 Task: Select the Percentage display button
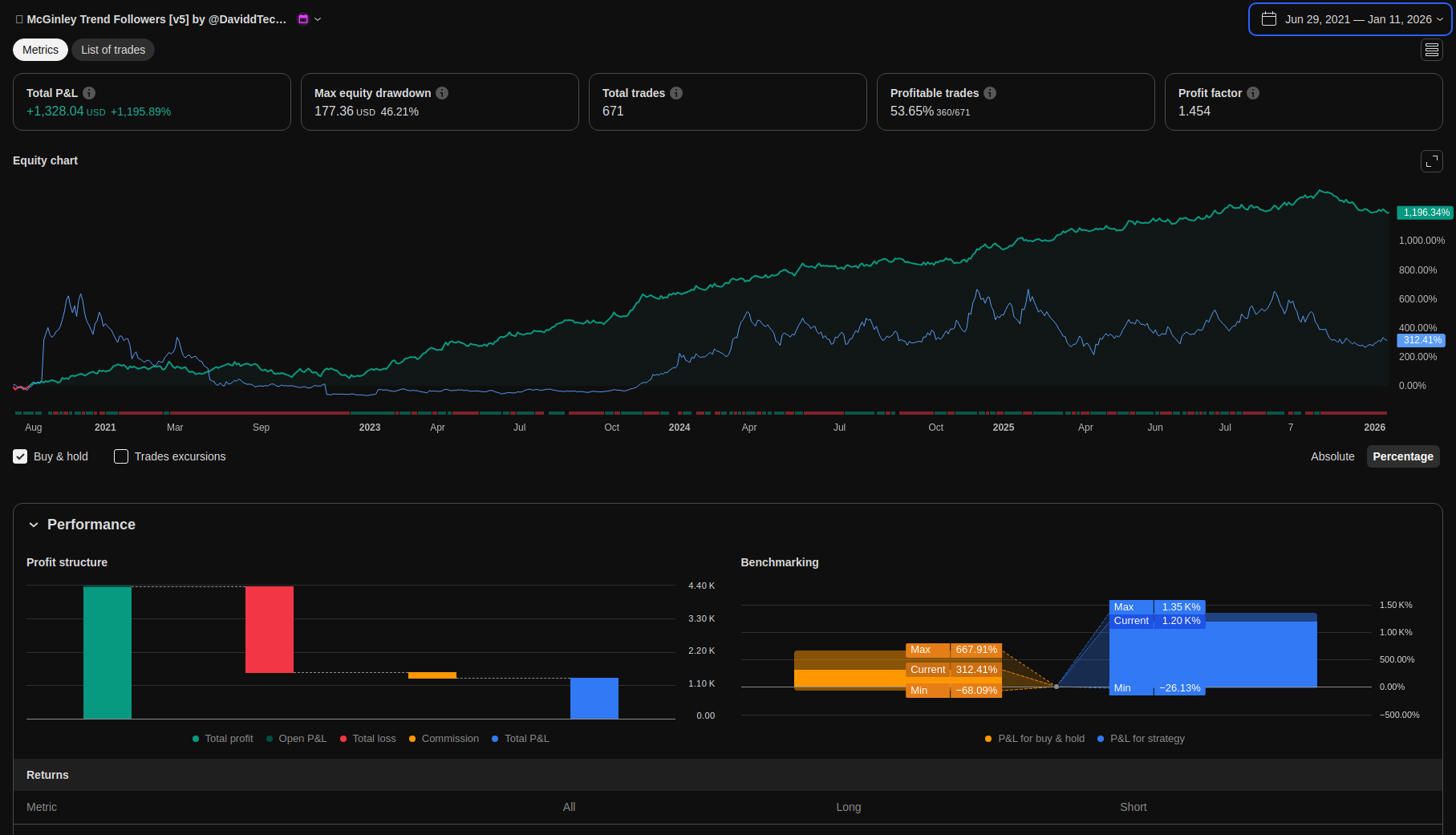coord(1402,456)
